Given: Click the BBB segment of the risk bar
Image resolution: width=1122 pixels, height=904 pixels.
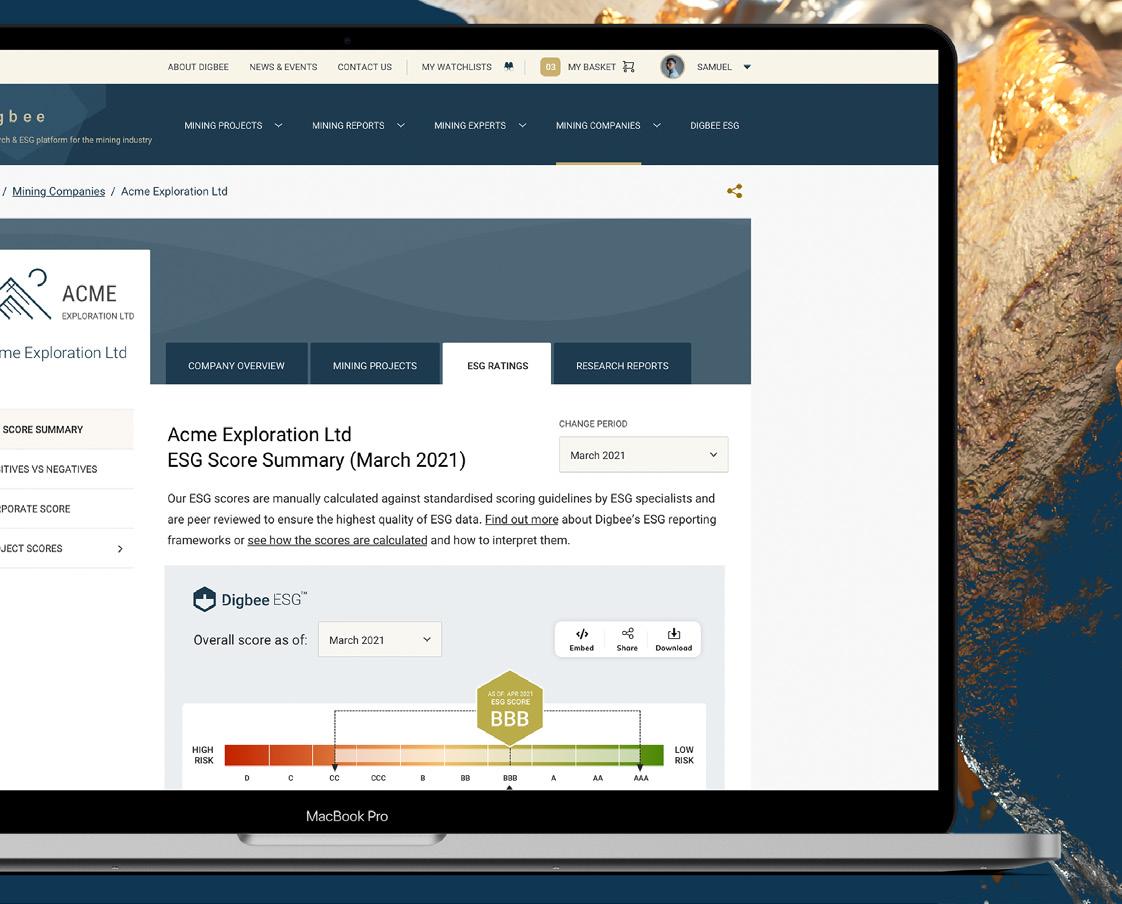Looking at the screenshot, I should click(x=509, y=755).
